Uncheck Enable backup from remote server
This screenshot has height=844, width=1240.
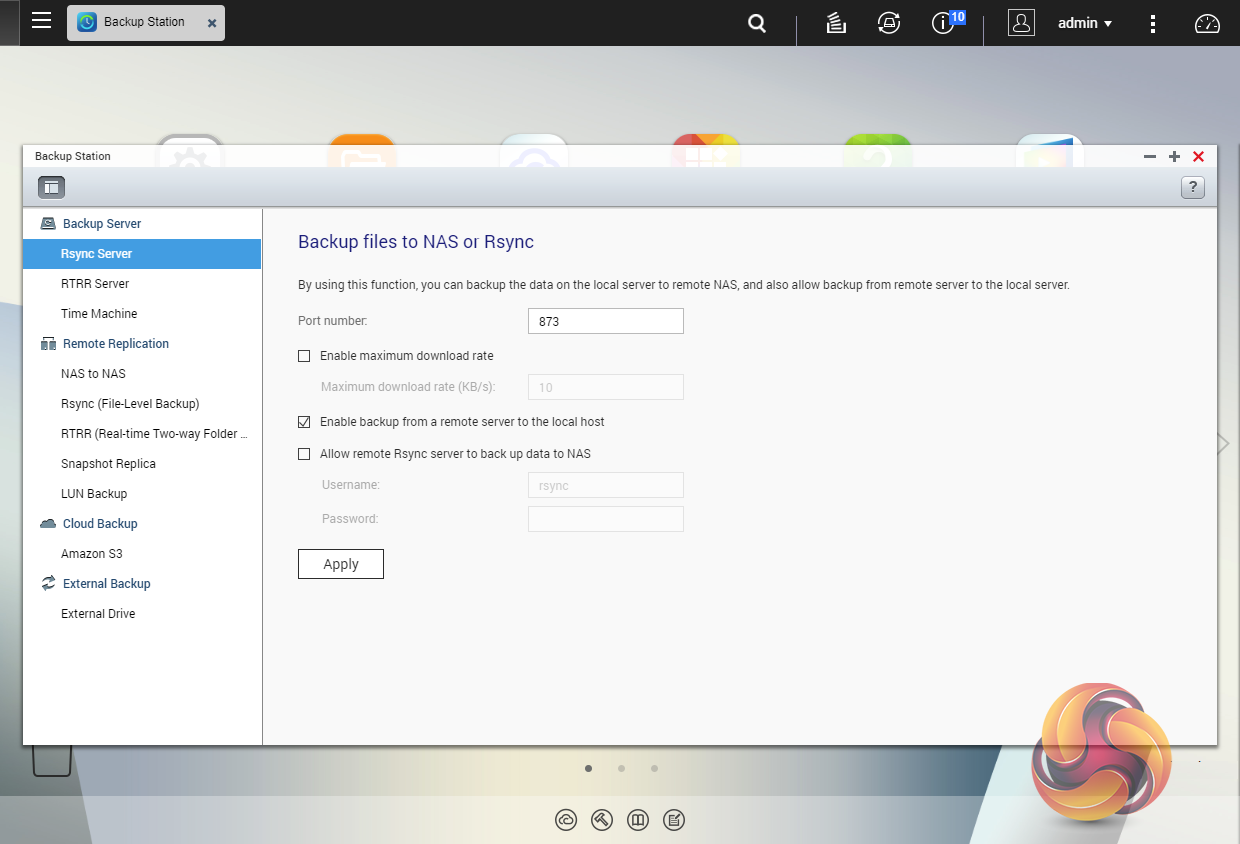[304, 422]
